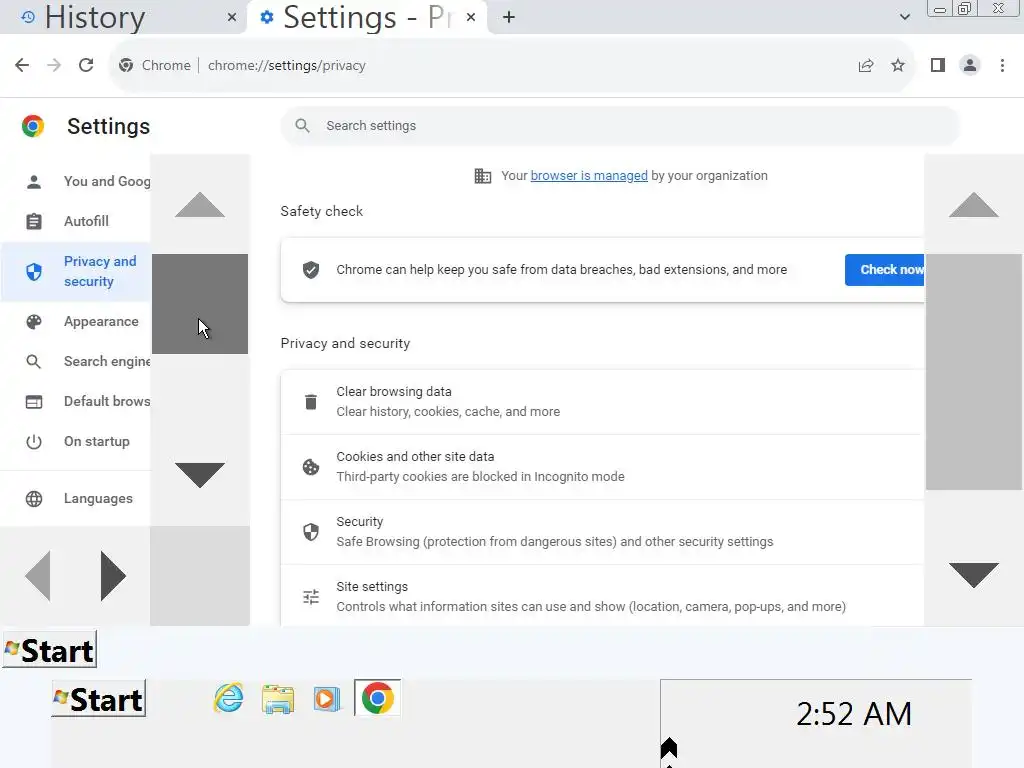Open the side panel icon
The width and height of the screenshot is (1024, 768).
pyautogui.click(x=938, y=65)
